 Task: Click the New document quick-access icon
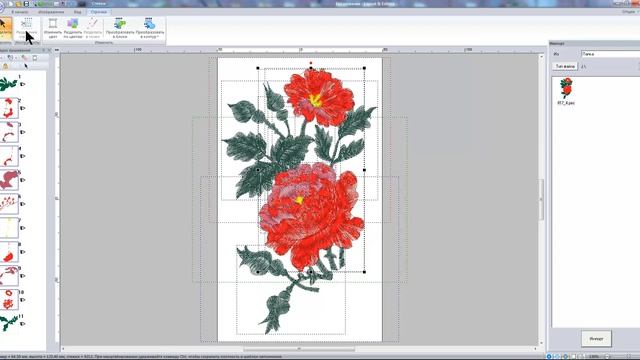click(x=11, y=4)
